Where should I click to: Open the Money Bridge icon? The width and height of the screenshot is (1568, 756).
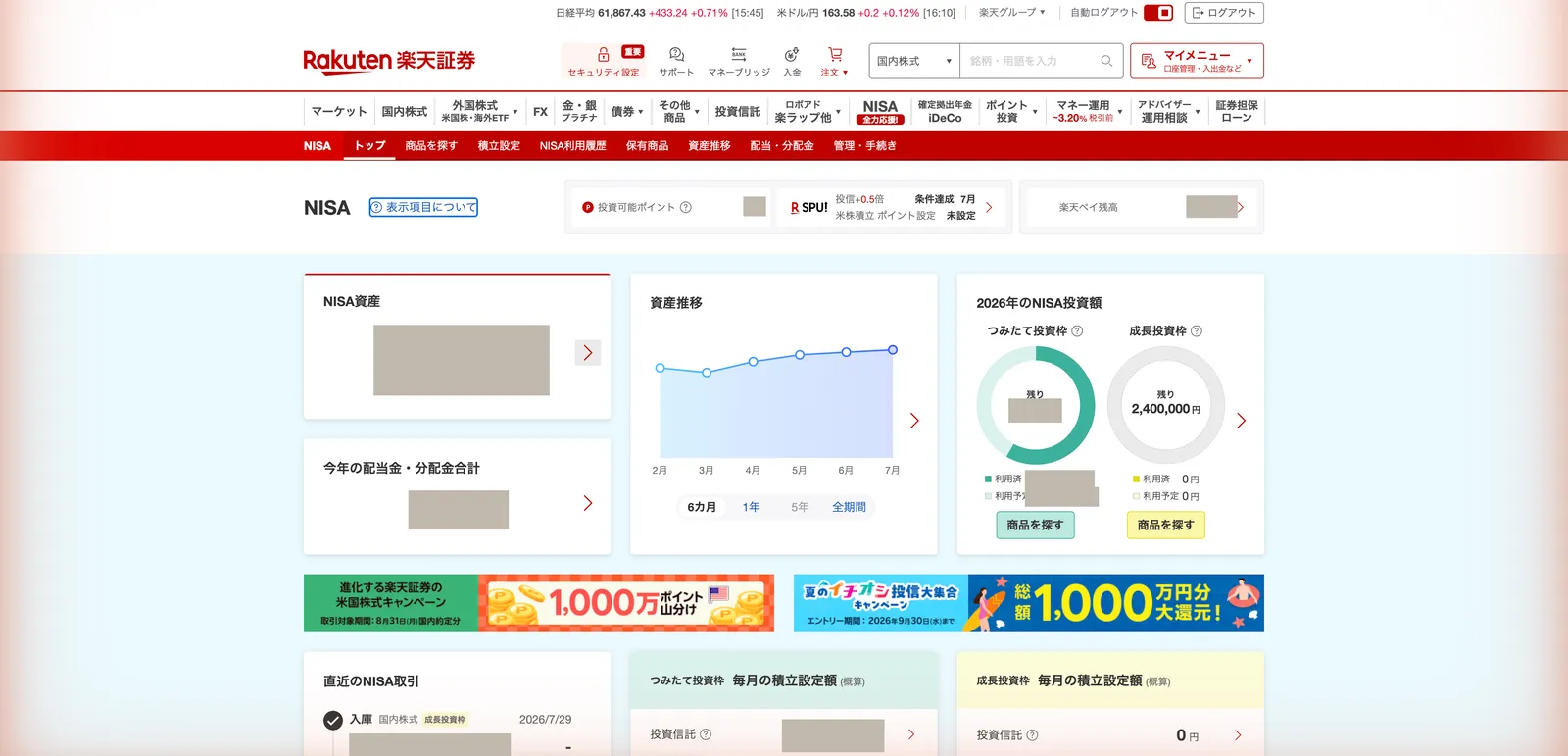tap(739, 54)
